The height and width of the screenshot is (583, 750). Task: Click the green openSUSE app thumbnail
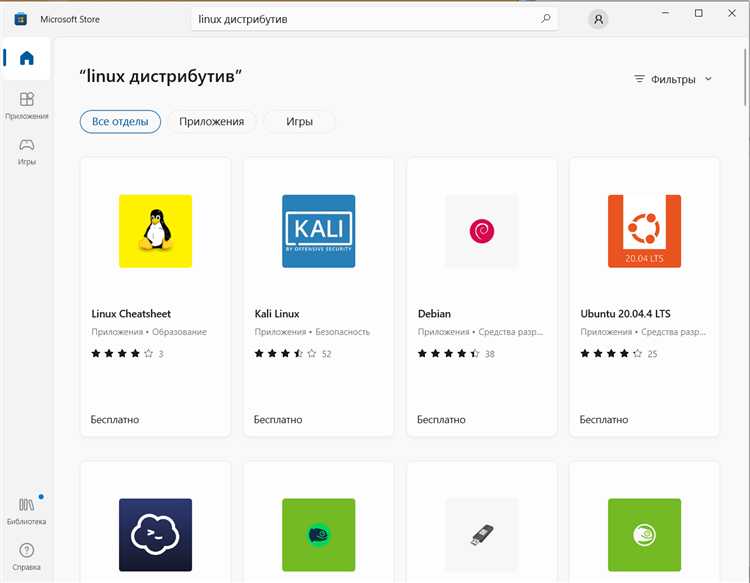pos(644,535)
